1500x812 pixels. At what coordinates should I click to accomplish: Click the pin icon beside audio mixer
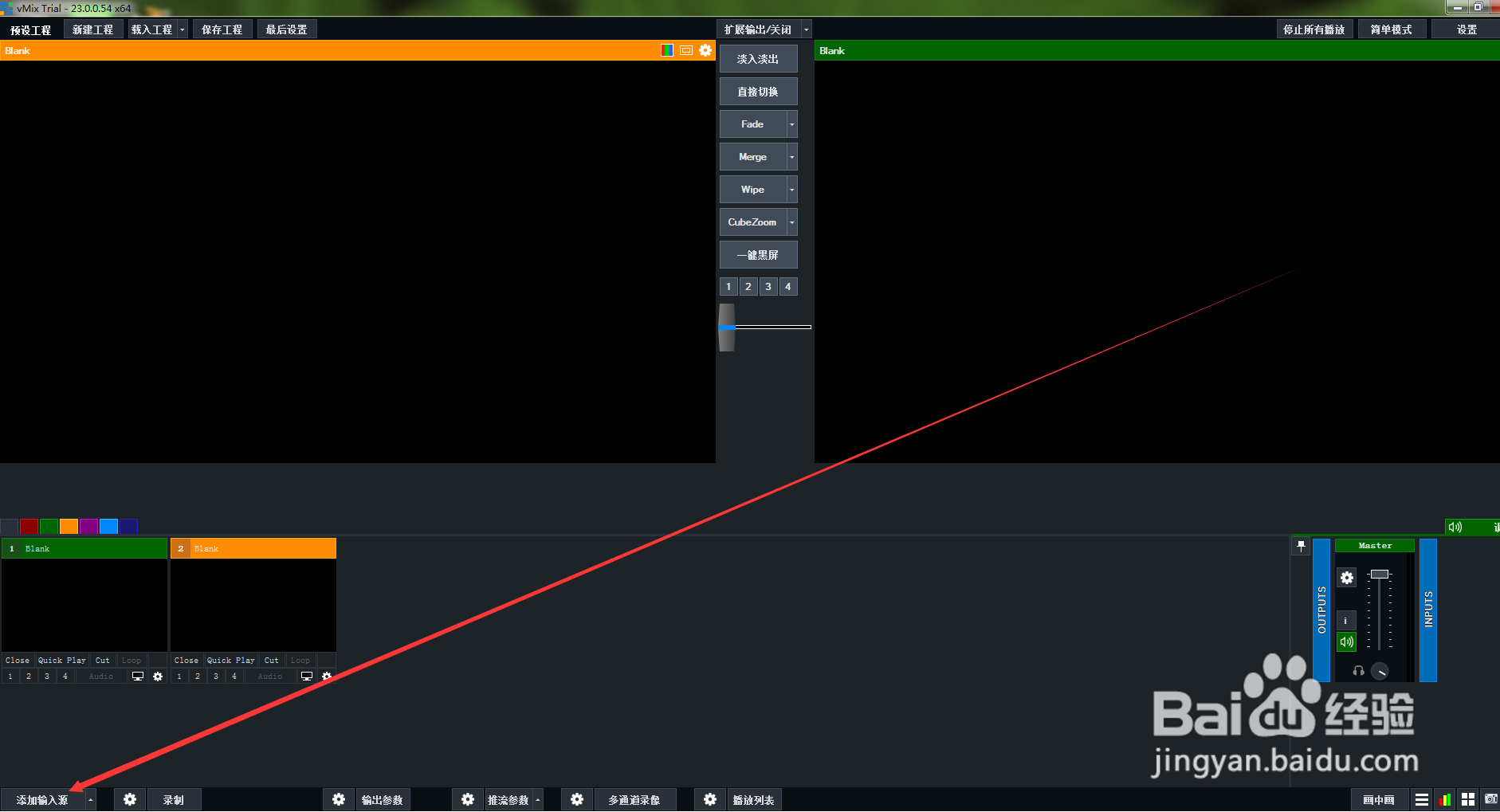pos(1301,547)
